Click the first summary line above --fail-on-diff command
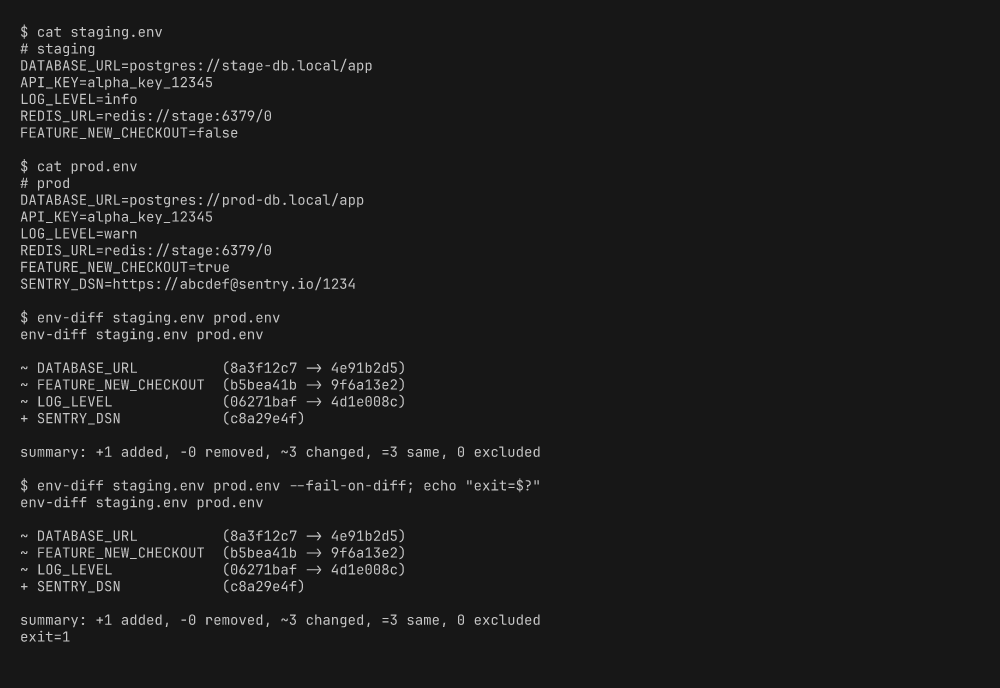Screen dimensions: 1000x688 [280, 453]
